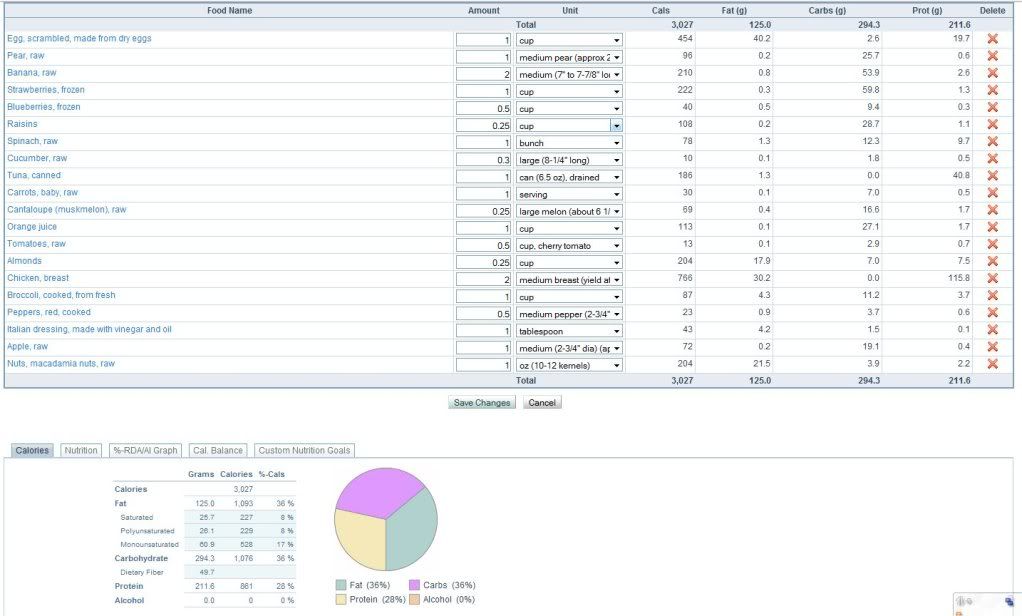Image resolution: width=1022 pixels, height=616 pixels.
Task: Open the Nuts, macadamia nuts link
Action: pos(61,364)
